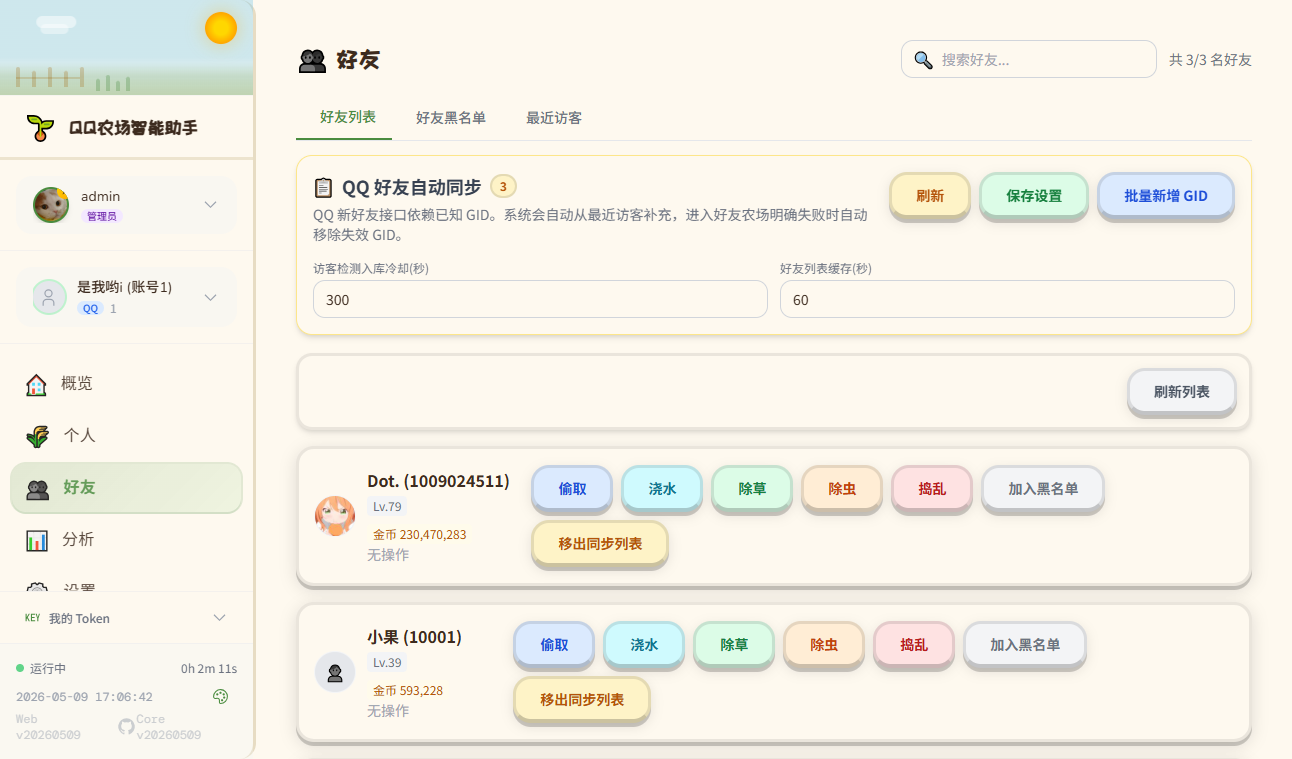The width and height of the screenshot is (1292, 759).
Task: Add 小果 to blacklist with 加入黑名单
Action: pos(1025,645)
